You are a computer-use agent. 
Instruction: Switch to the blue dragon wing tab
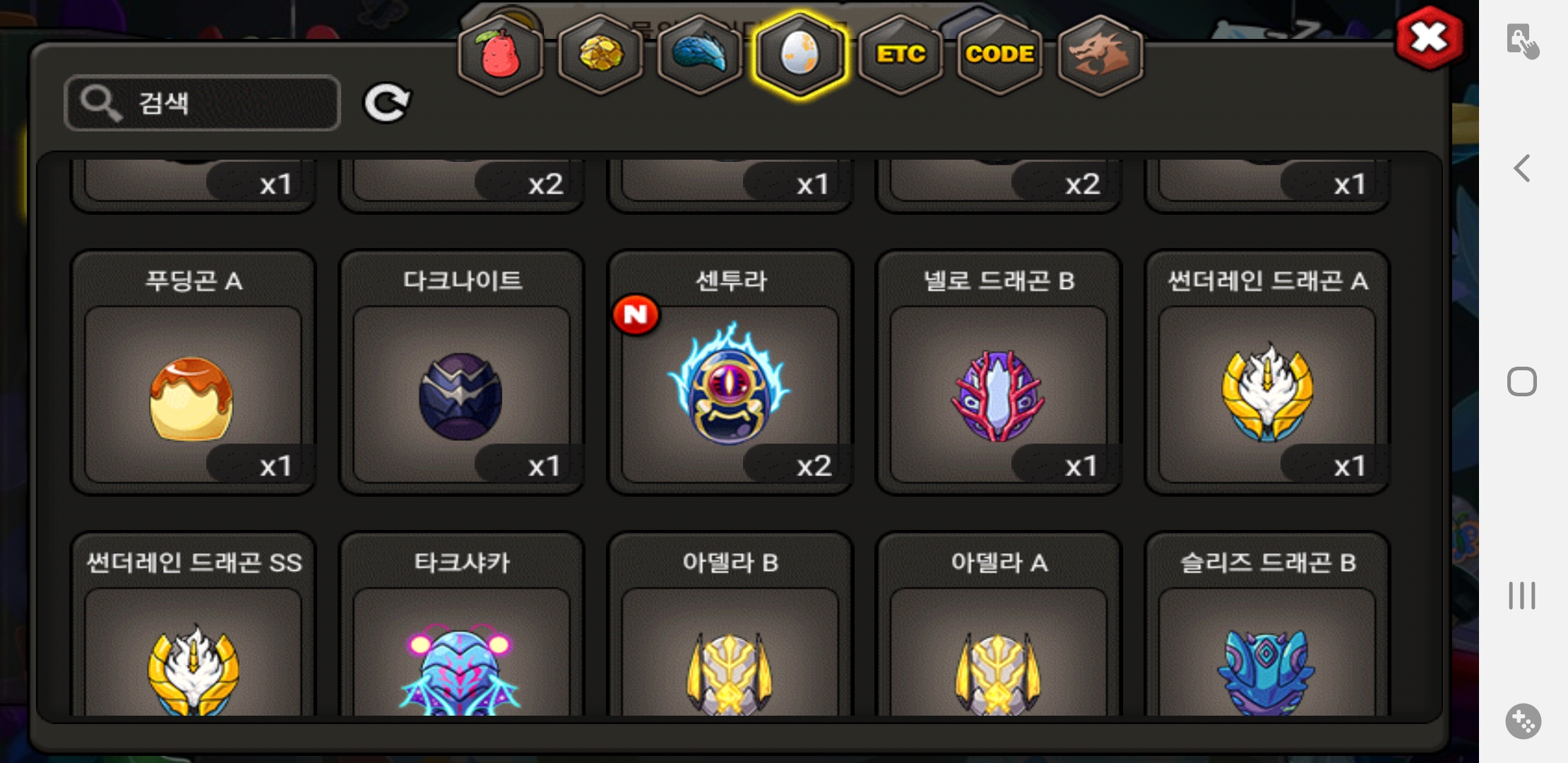tap(700, 54)
